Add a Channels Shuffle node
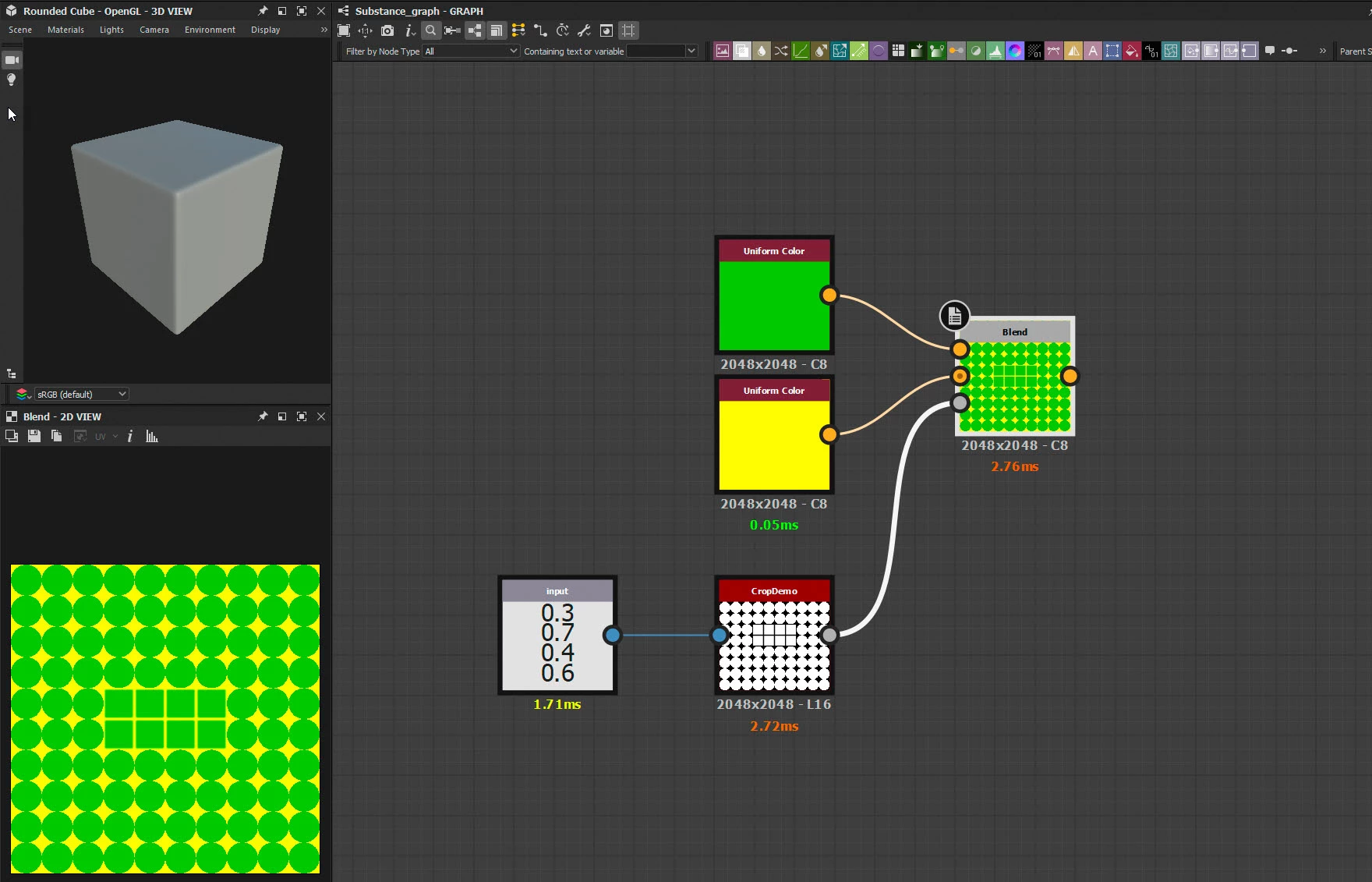 coord(781,51)
